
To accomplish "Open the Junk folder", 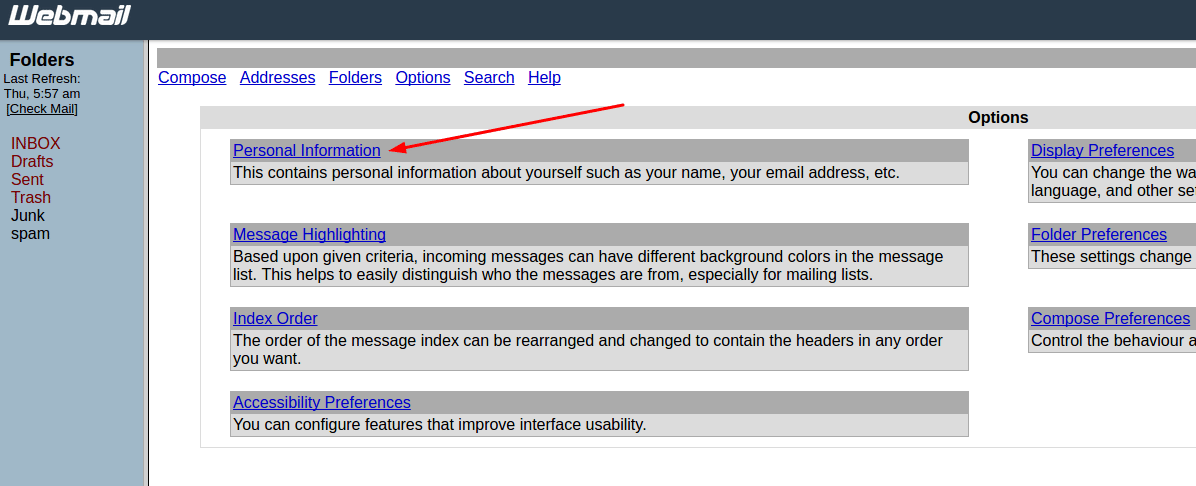I will point(28,215).
